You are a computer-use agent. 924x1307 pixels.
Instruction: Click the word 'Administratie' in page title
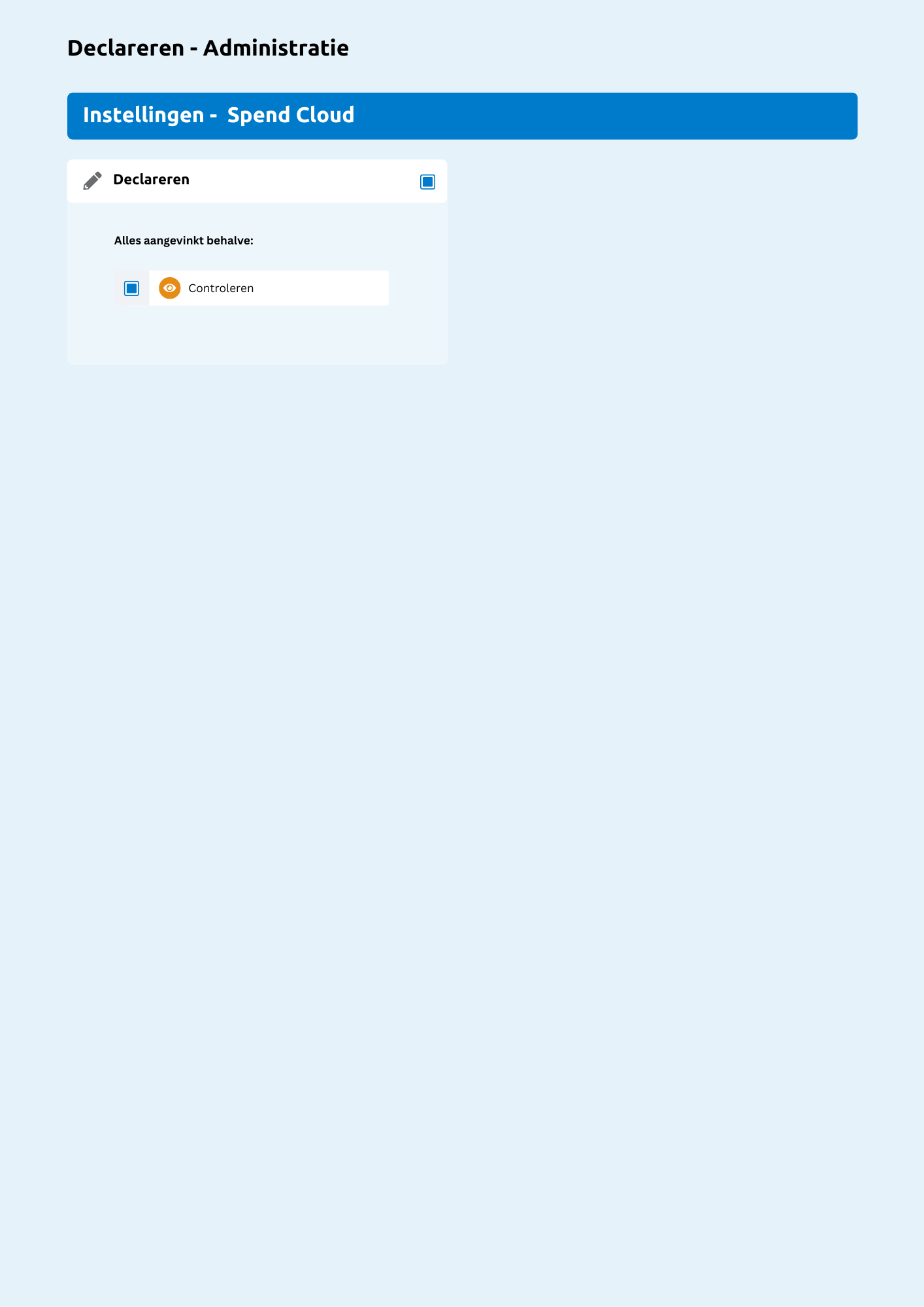coord(276,48)
